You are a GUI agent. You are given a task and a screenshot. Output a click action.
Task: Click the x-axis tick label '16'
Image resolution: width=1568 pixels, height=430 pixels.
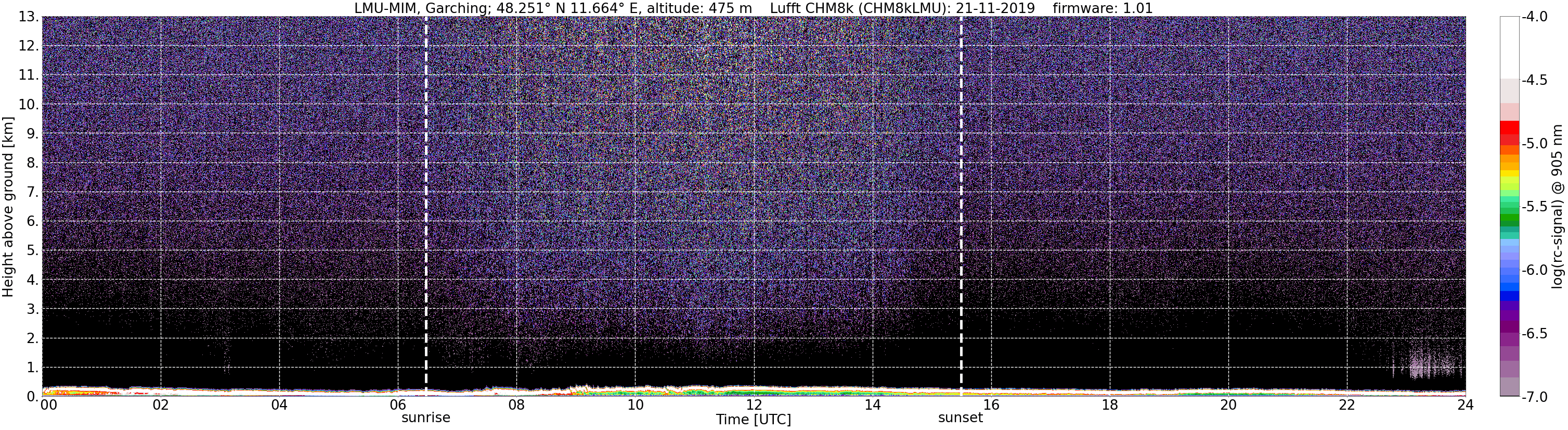point(992,405)
